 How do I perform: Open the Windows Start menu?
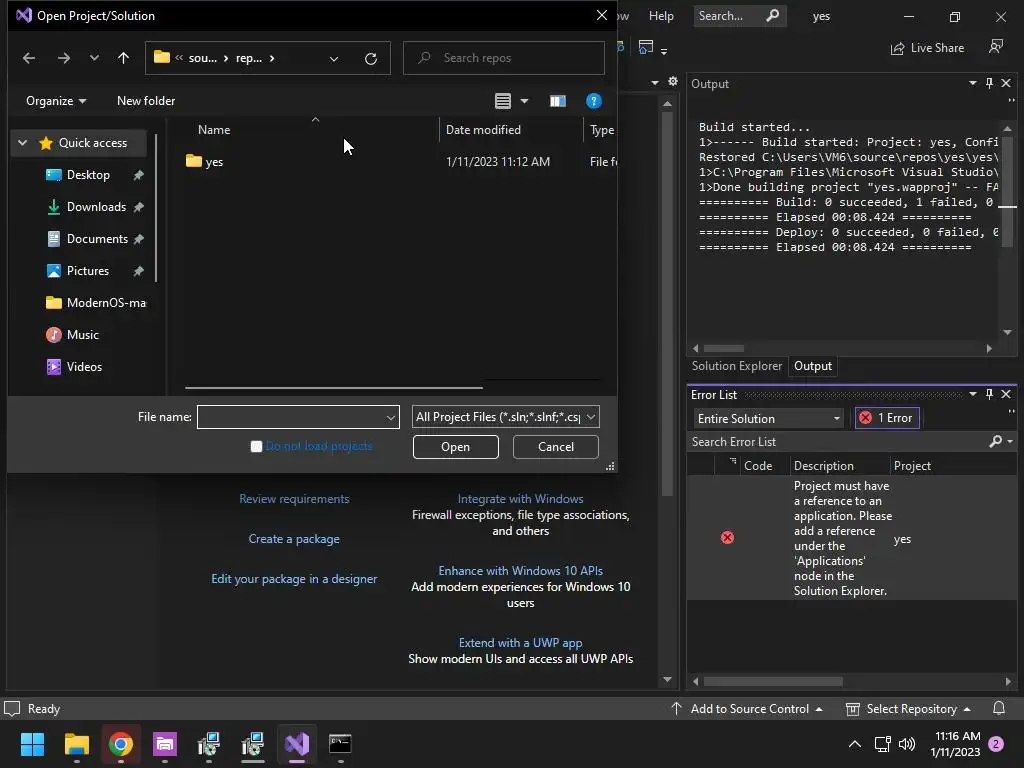[32, 744]
